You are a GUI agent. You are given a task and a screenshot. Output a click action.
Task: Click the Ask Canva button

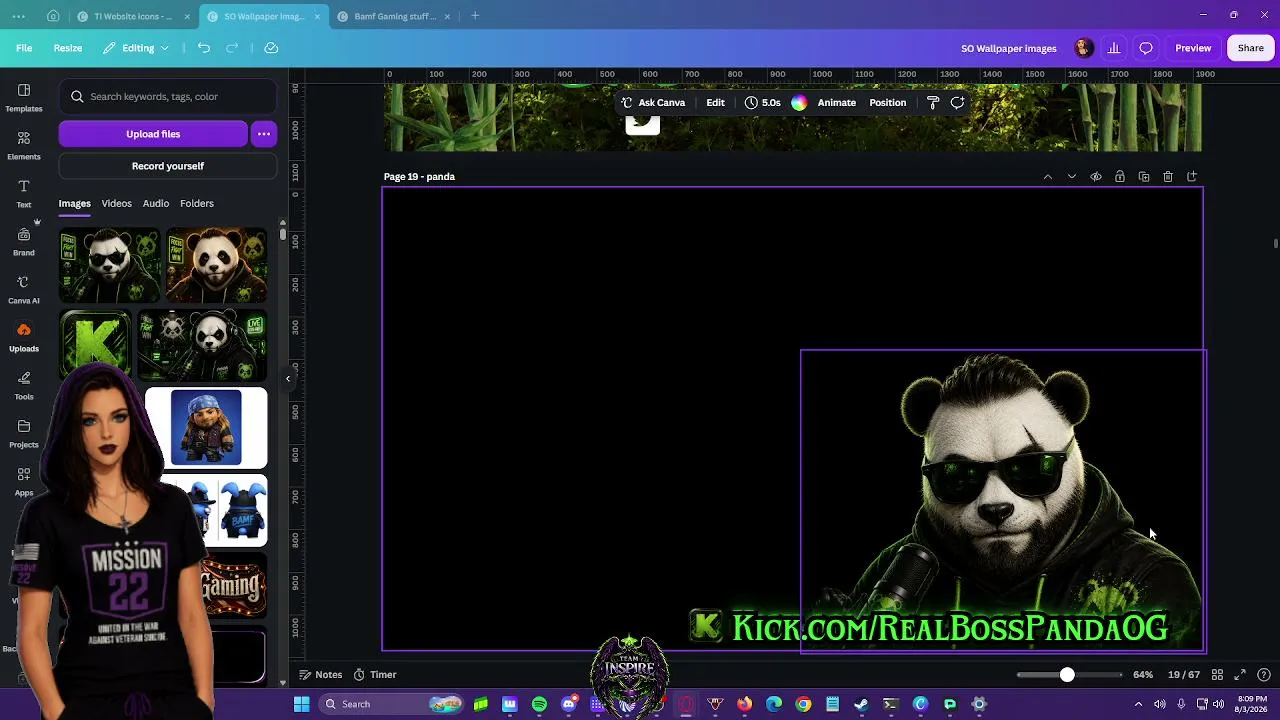(653, 103)
